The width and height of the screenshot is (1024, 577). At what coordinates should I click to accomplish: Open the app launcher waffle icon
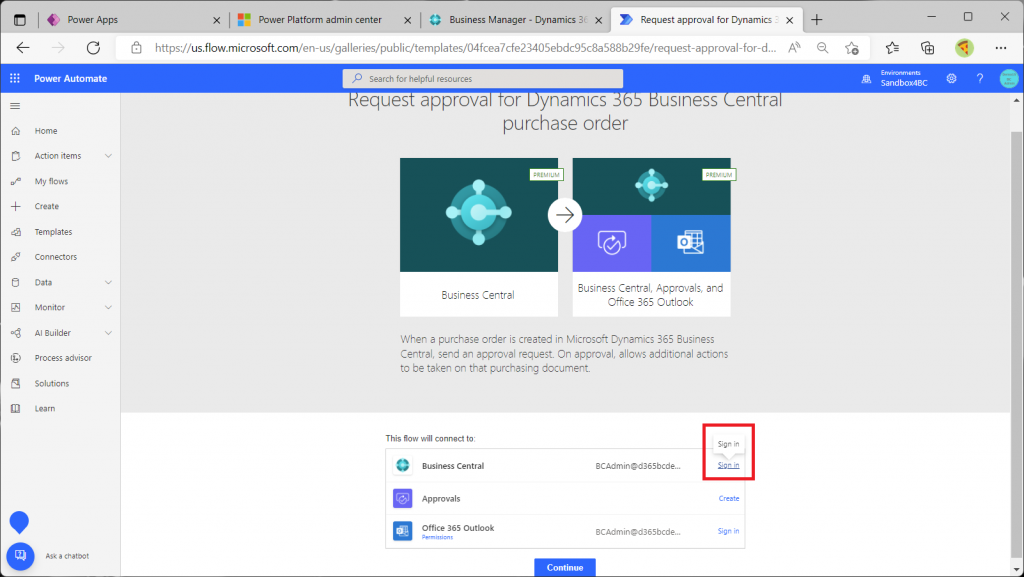pos(14,78)
